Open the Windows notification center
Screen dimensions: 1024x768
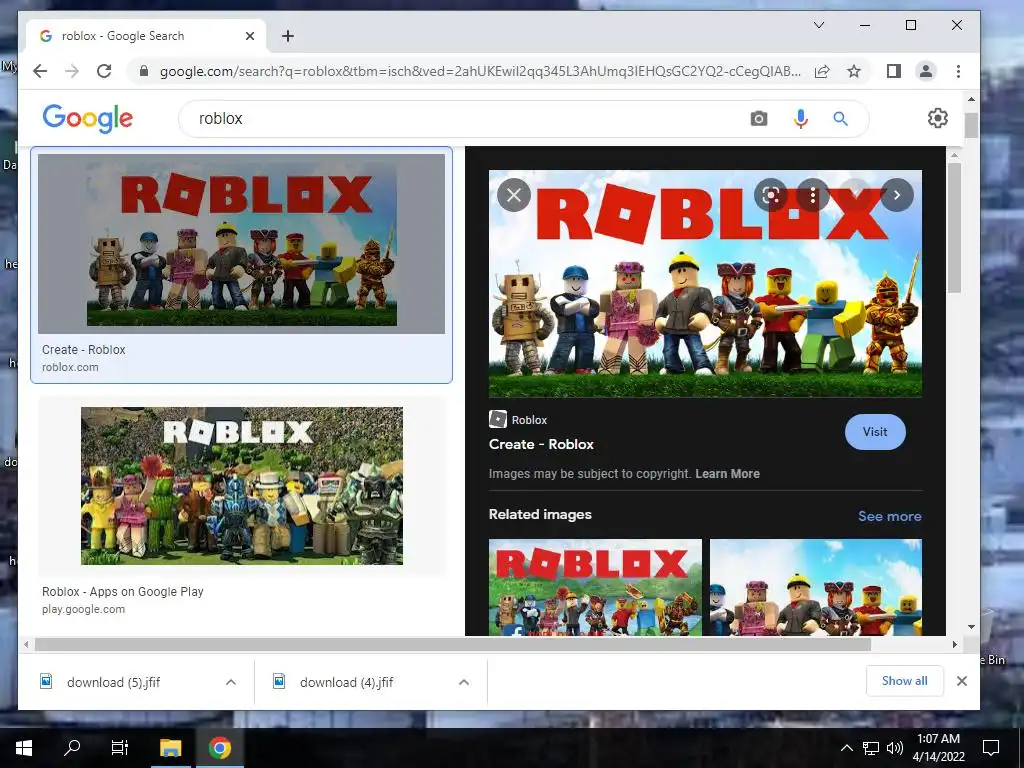click(x=991, y=748)
